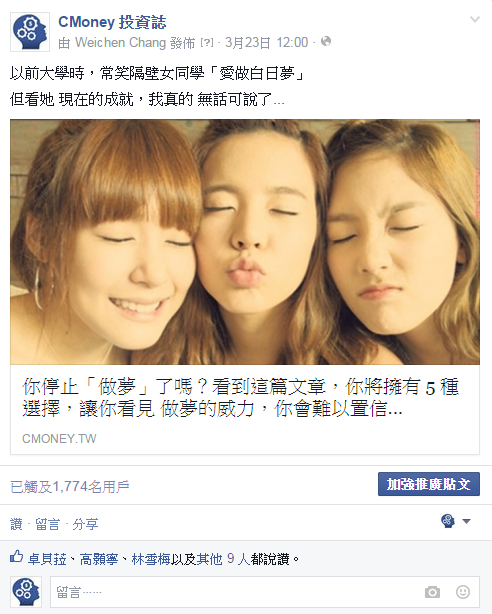The height and width of the screenshot is (614, 492).
Task: Click the [?] publisher help icon
Action: coord(206,42)
